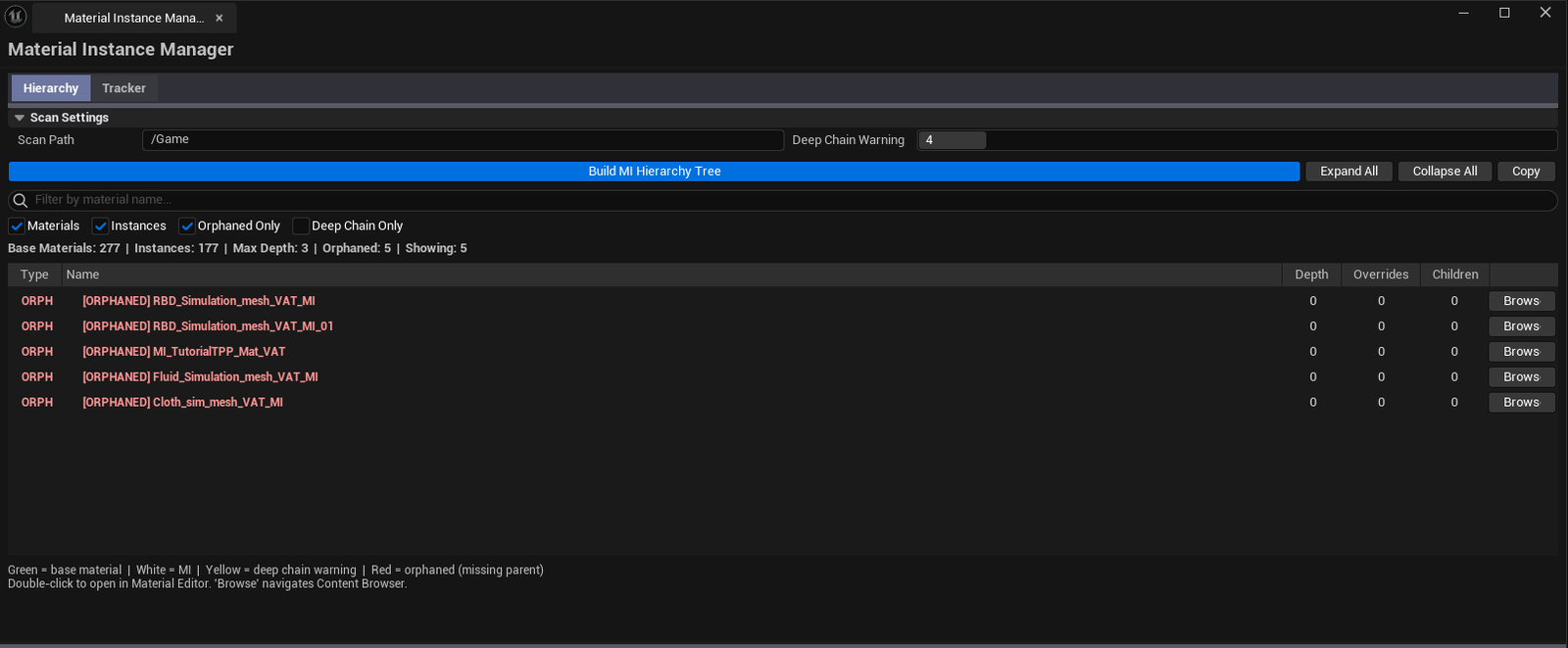Sort by the Overrides column header
The height and width of the screenshot is (648, 1568).
(1381, 274)
